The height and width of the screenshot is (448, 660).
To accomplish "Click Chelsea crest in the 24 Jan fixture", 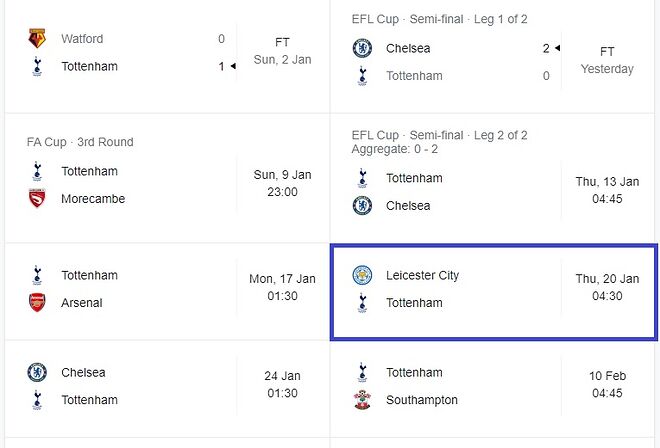I will pos(37,372).
